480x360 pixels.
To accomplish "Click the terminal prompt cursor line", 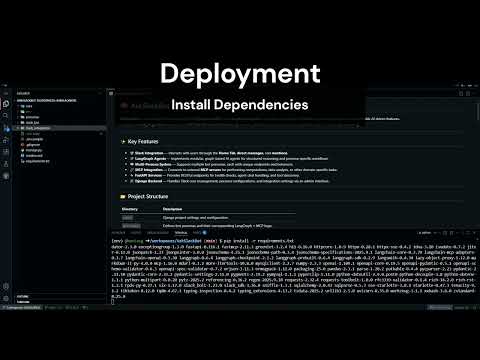I will [x=113, y=302].
